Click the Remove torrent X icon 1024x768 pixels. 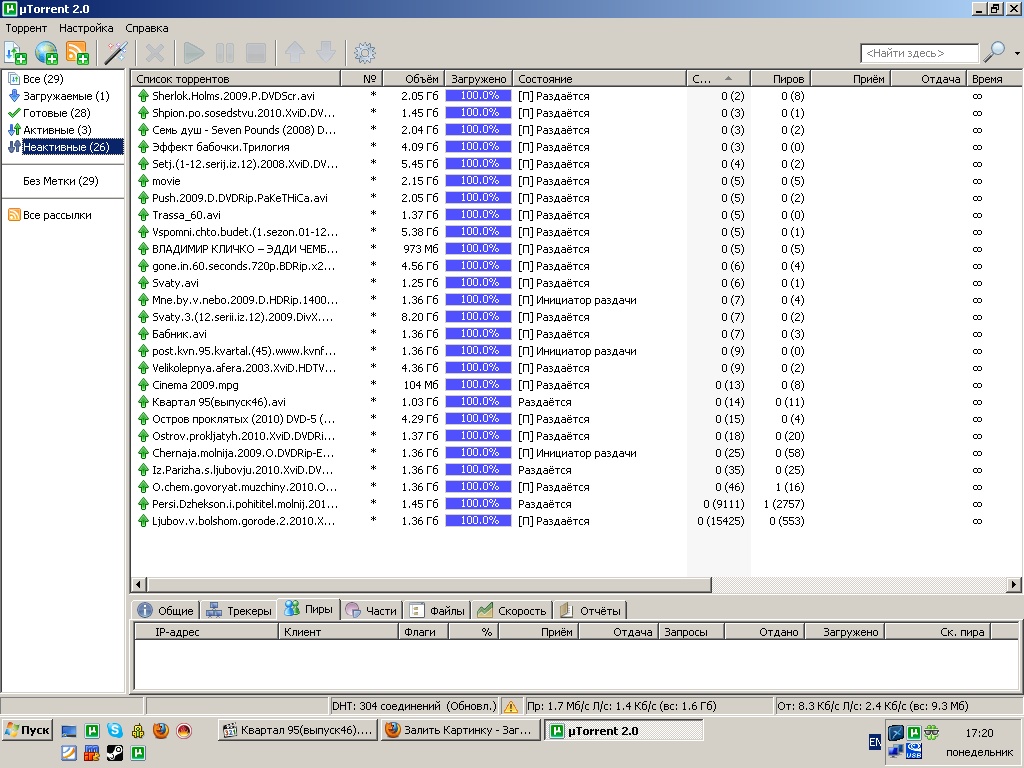(x=155, y=53)
